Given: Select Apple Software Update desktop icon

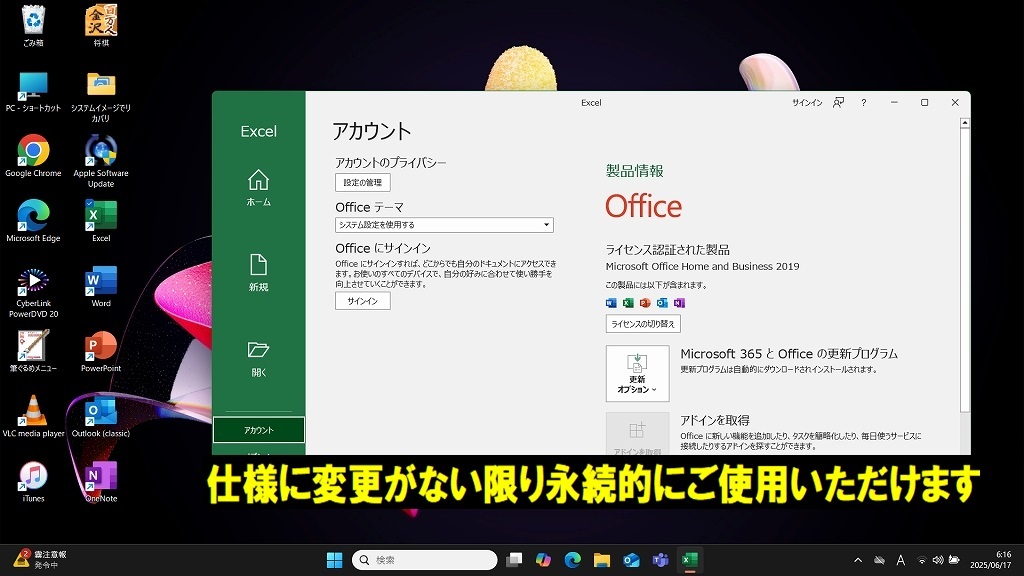Looking at the screenshot, I should click(x=101, y=161).
